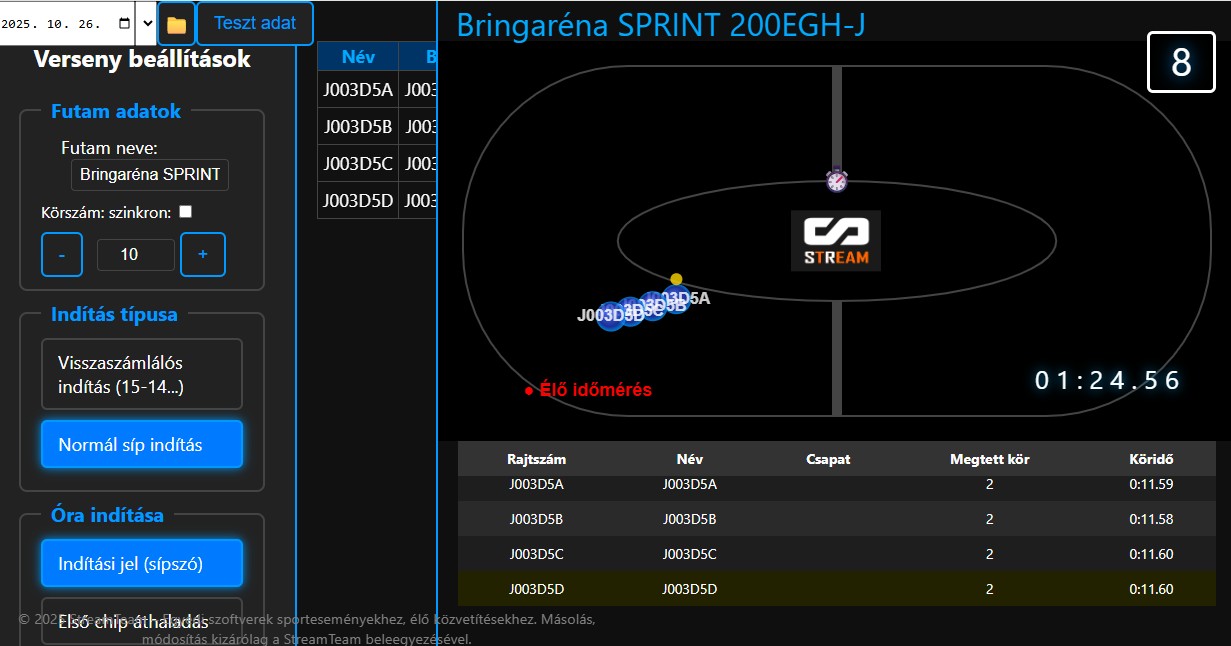
Task: Click Indítási jel (sípszó) button
Action: (141, 563)
